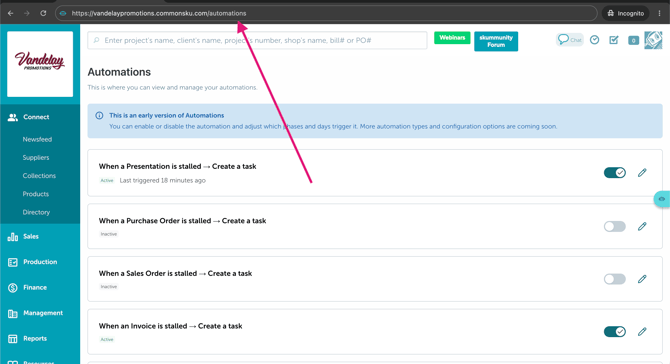Click the info icon in the blue banner
Viewport: 670px width, 364px height.
pos(99,115)
